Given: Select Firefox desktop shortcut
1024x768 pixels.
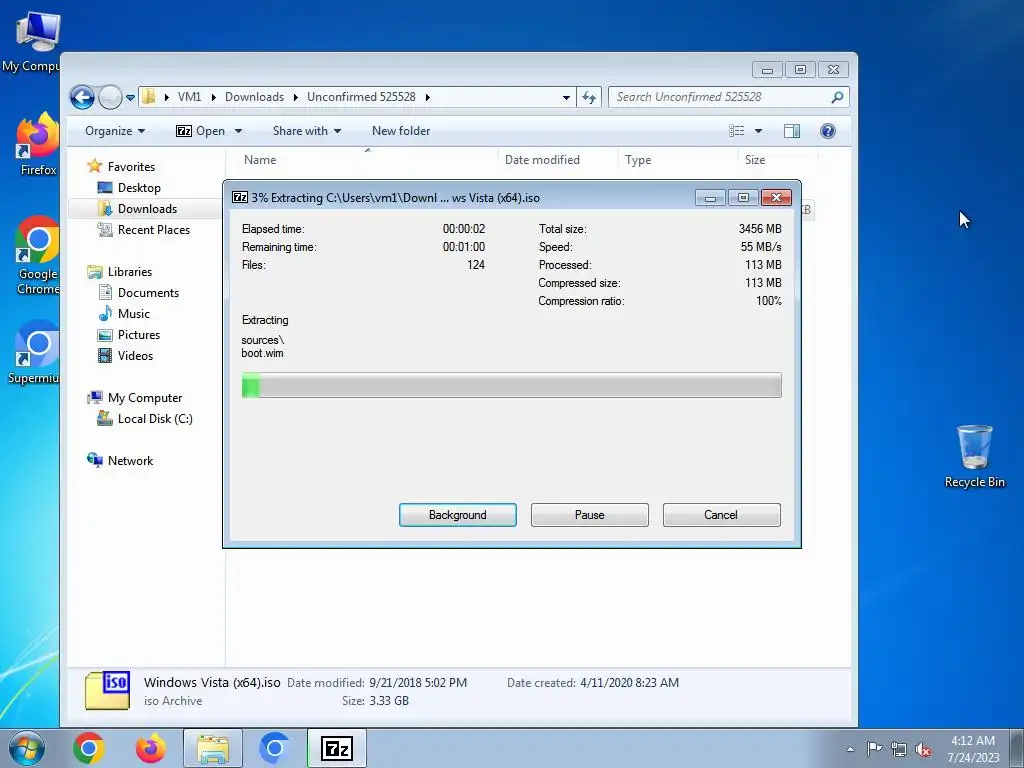Looking at the screenshot, I should [38, 144].
